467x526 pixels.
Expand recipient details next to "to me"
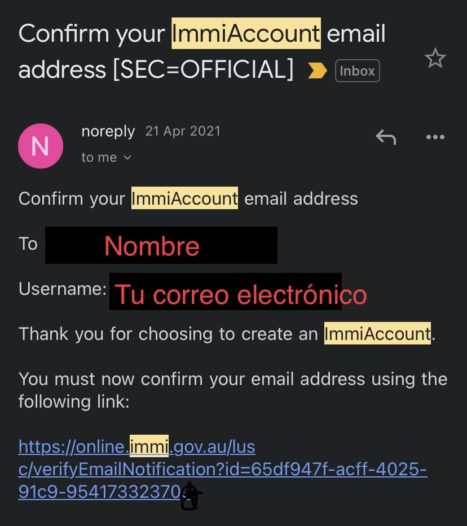pos(127,157)
